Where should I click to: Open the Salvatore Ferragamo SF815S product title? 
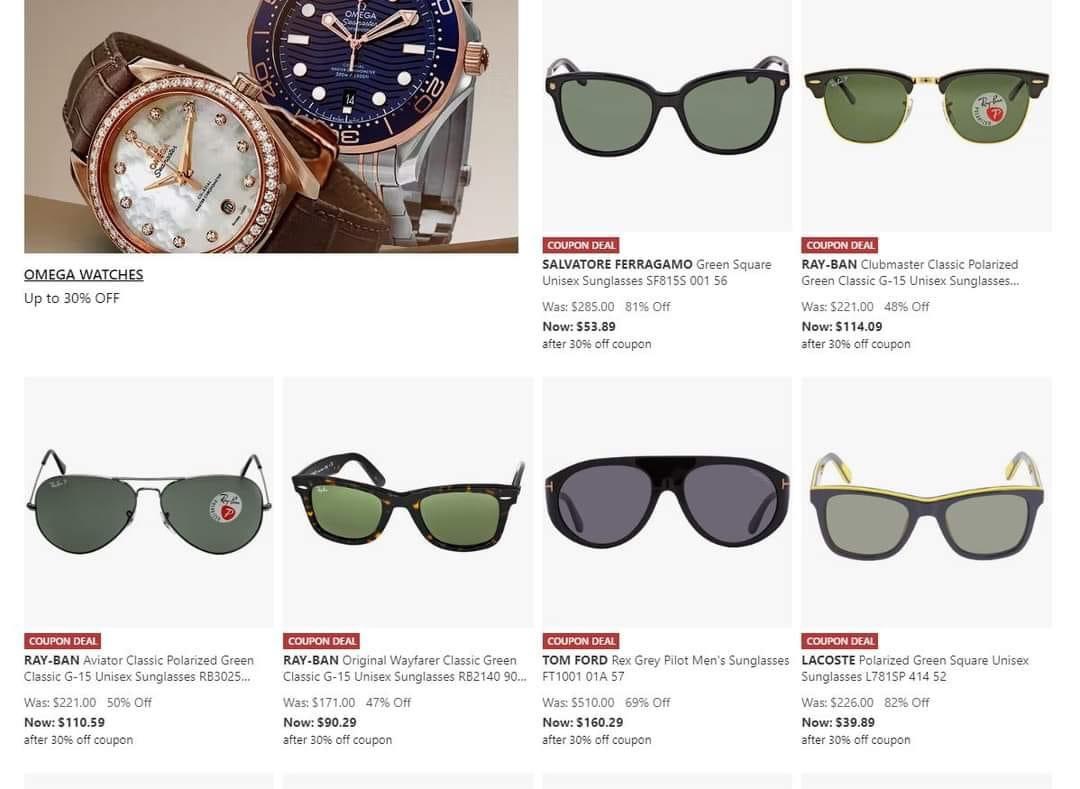[x=656, y=273]
